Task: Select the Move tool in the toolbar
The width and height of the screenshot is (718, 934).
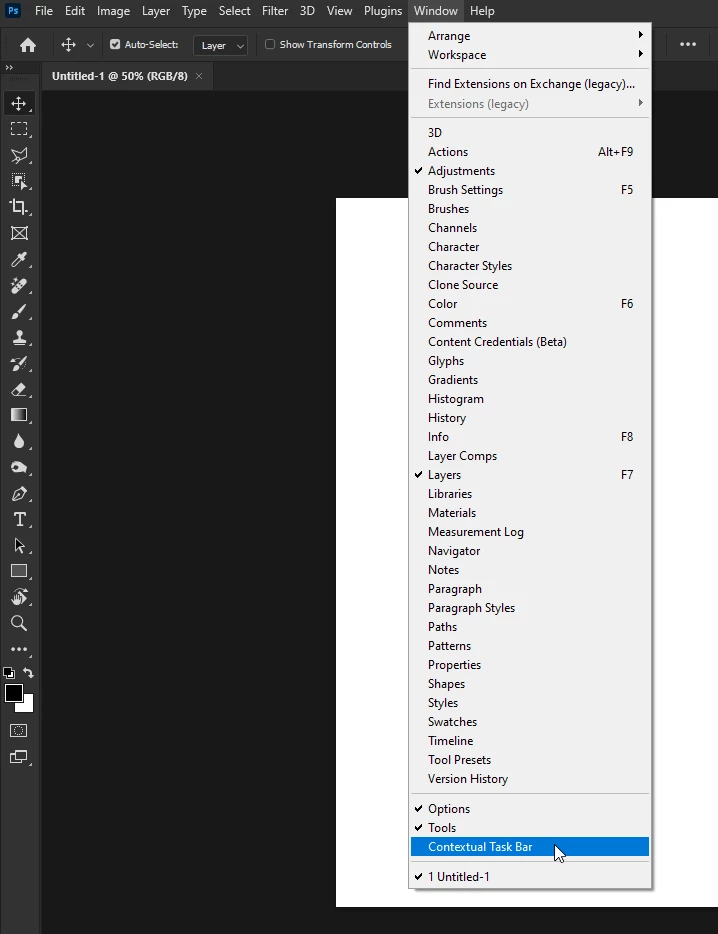Action: click(19, 103)
